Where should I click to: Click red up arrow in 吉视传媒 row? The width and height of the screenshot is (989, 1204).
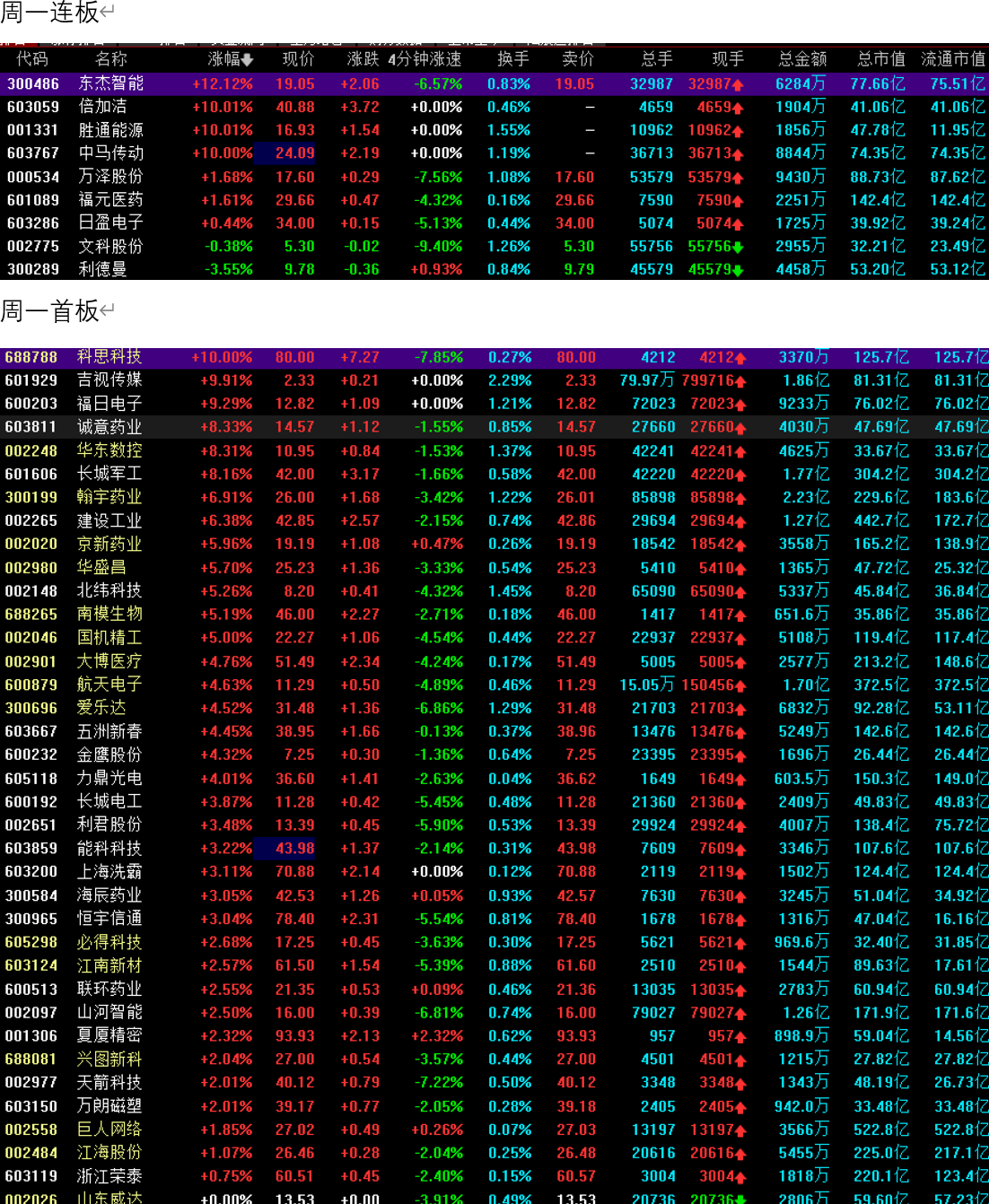pyautogui.click(x=740, y=381)
